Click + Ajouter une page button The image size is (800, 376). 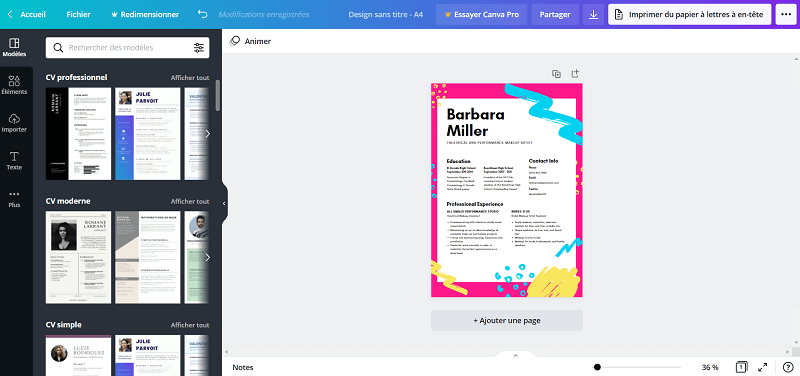pos(507,320)
